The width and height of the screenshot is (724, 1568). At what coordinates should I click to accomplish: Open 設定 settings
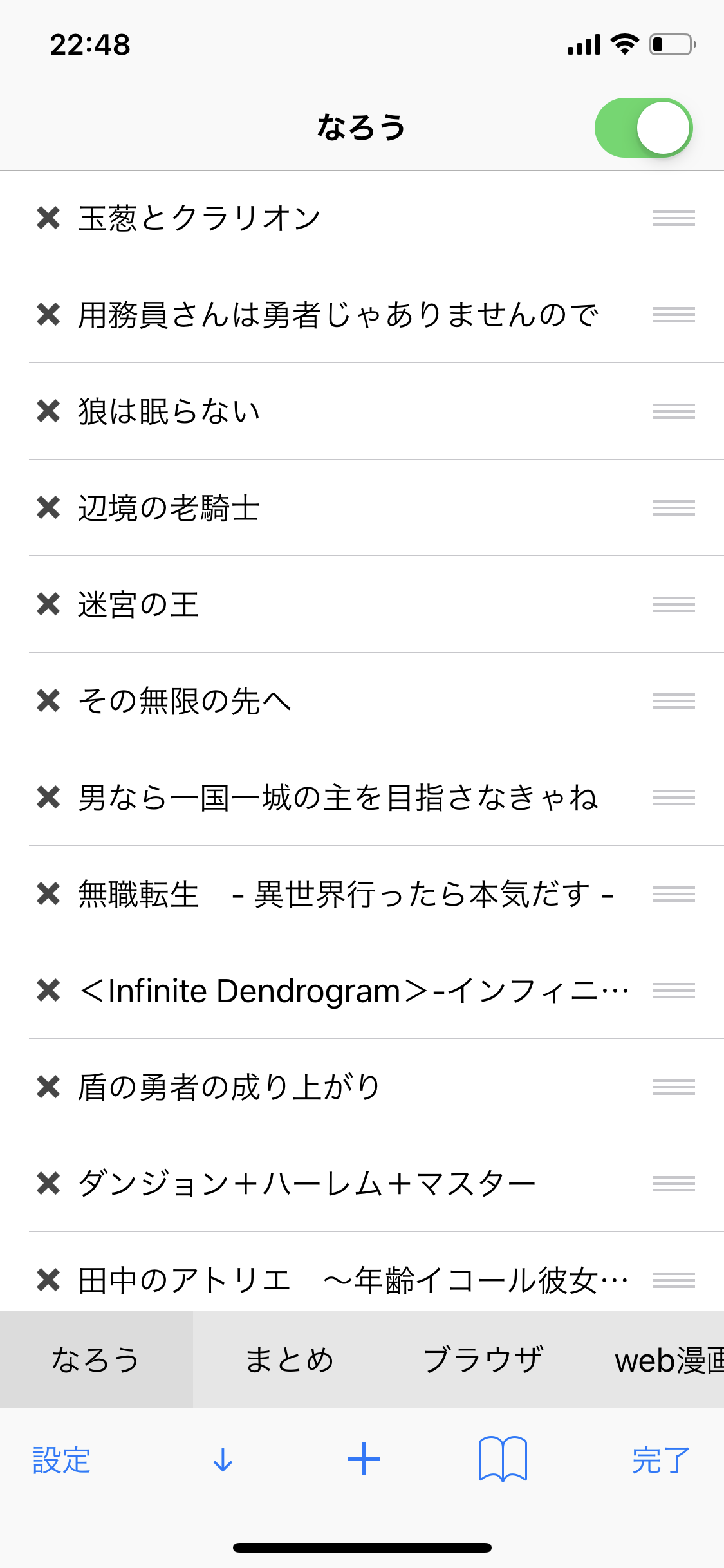[61, 1460]
